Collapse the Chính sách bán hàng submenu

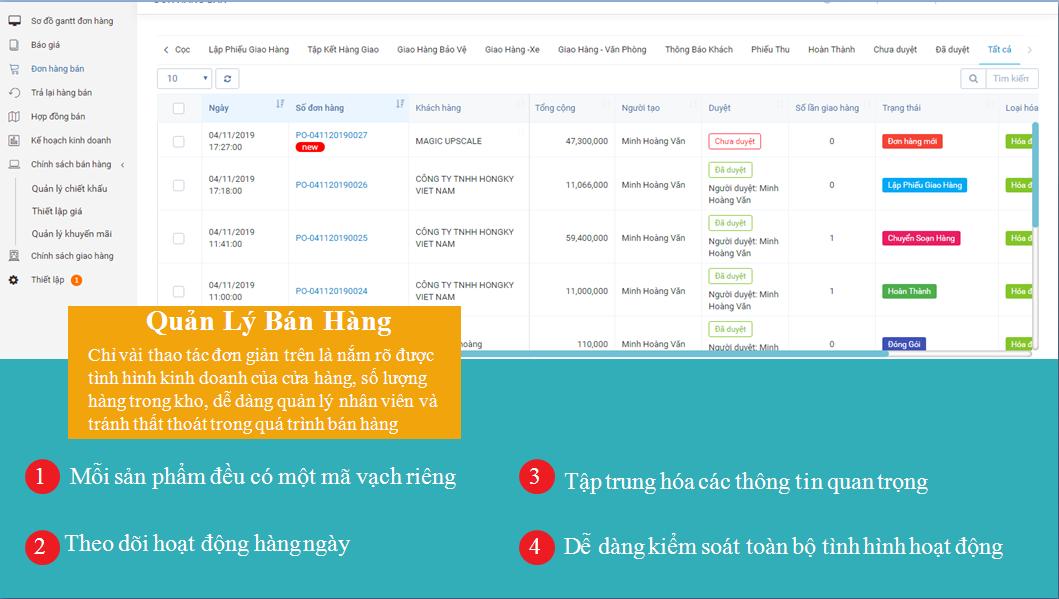point(122,165)
